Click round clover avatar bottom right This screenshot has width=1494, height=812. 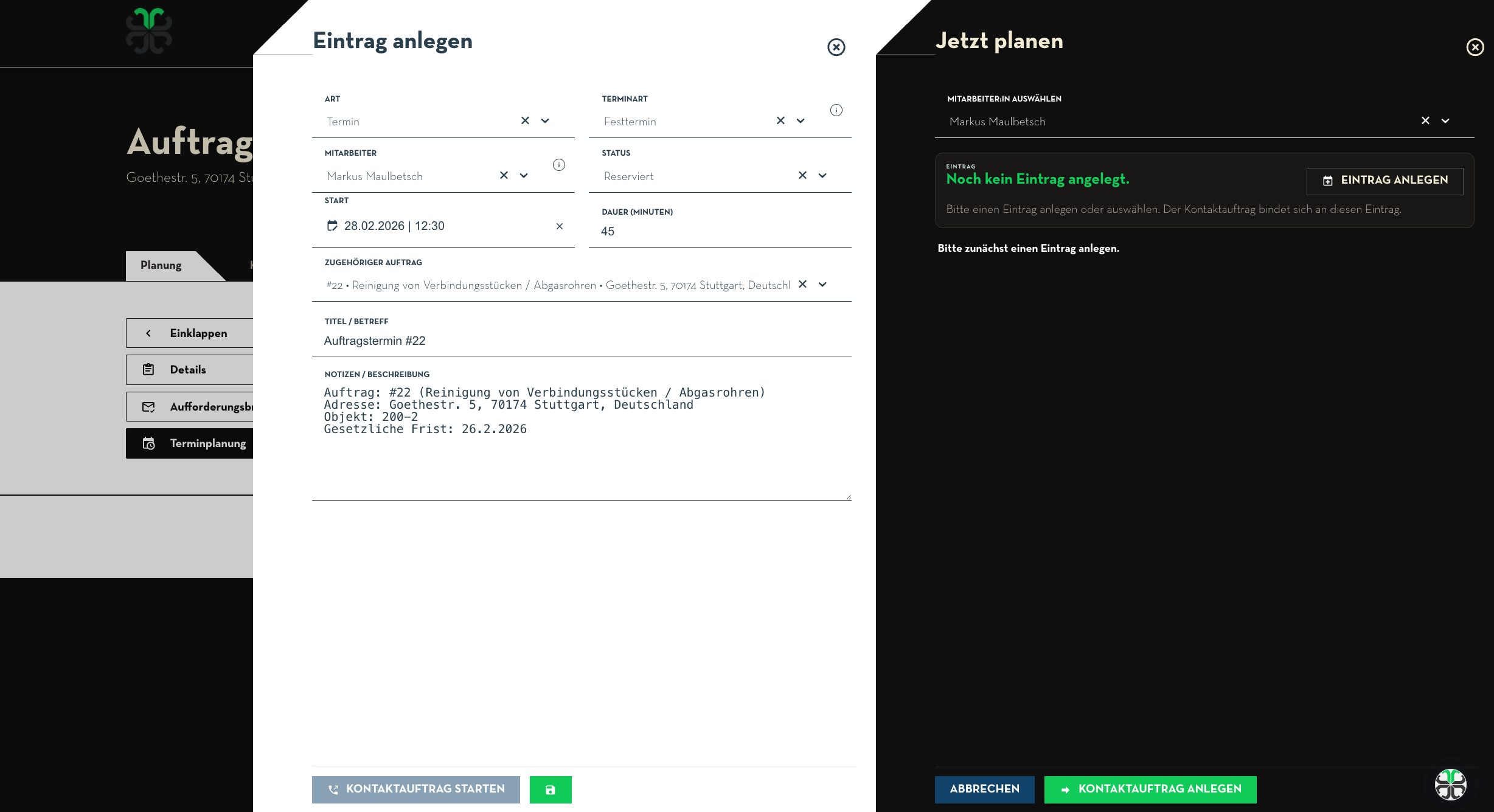1450,784
